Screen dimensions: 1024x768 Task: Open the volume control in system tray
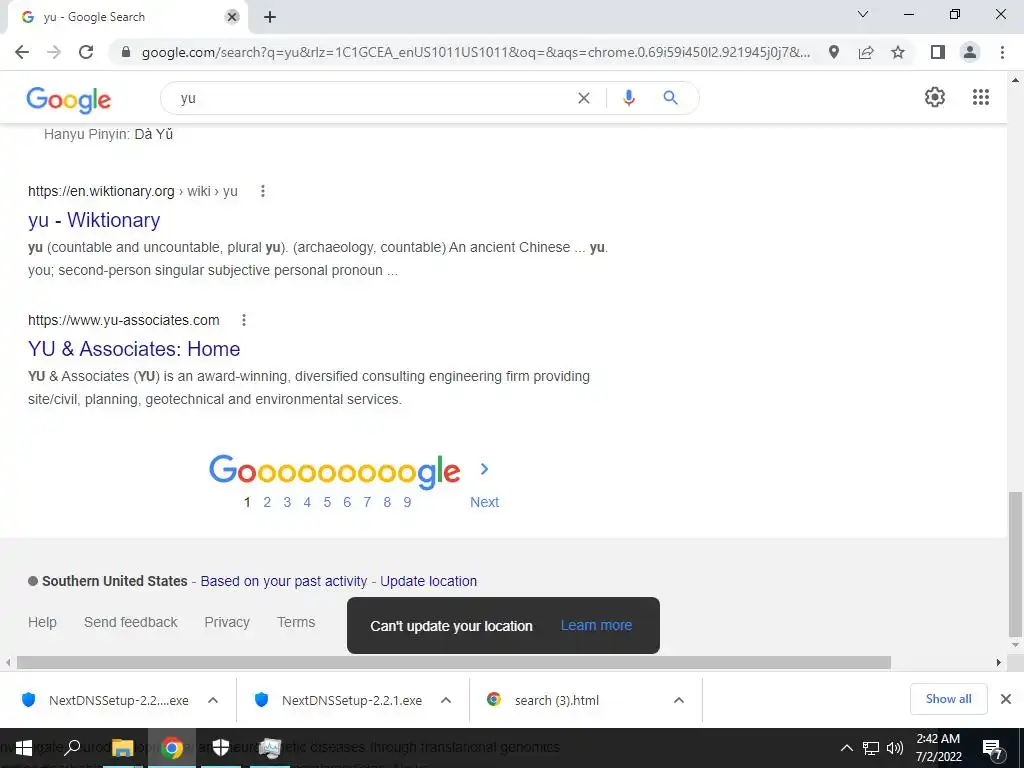pos(895,748)
